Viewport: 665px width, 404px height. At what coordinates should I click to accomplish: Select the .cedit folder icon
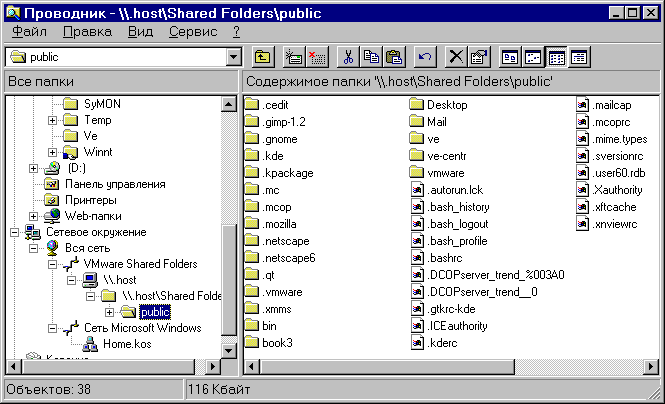click(x=252, y=104)
